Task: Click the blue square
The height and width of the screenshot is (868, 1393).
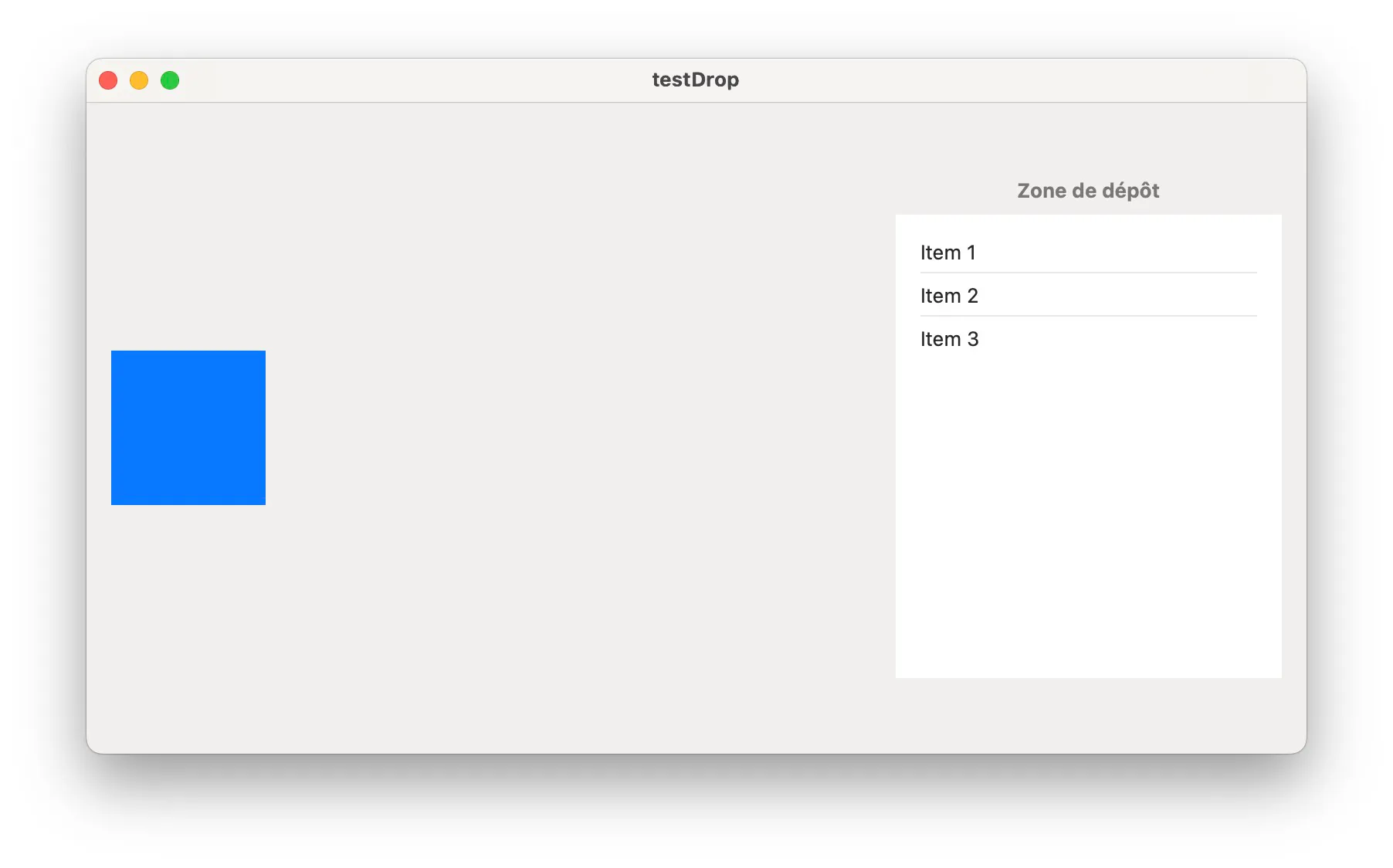Action: tap(188, 428)
